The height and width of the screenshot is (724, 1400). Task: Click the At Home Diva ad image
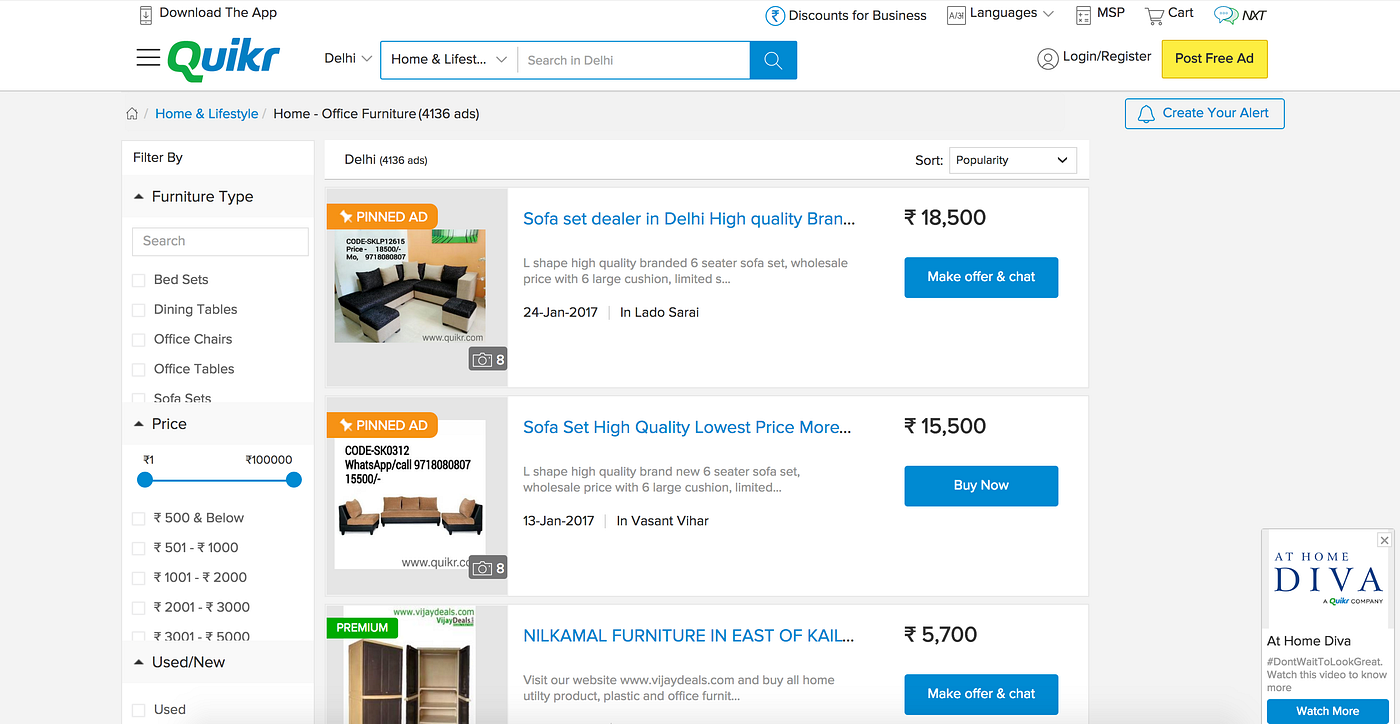[1328, 580]
